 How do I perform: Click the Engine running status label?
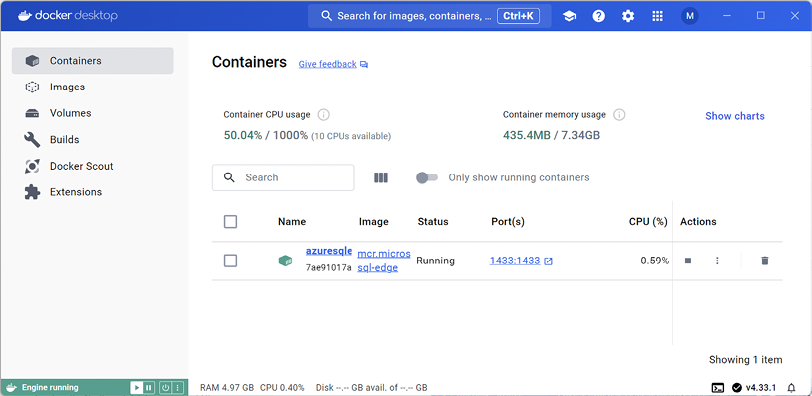click(50, 387)
